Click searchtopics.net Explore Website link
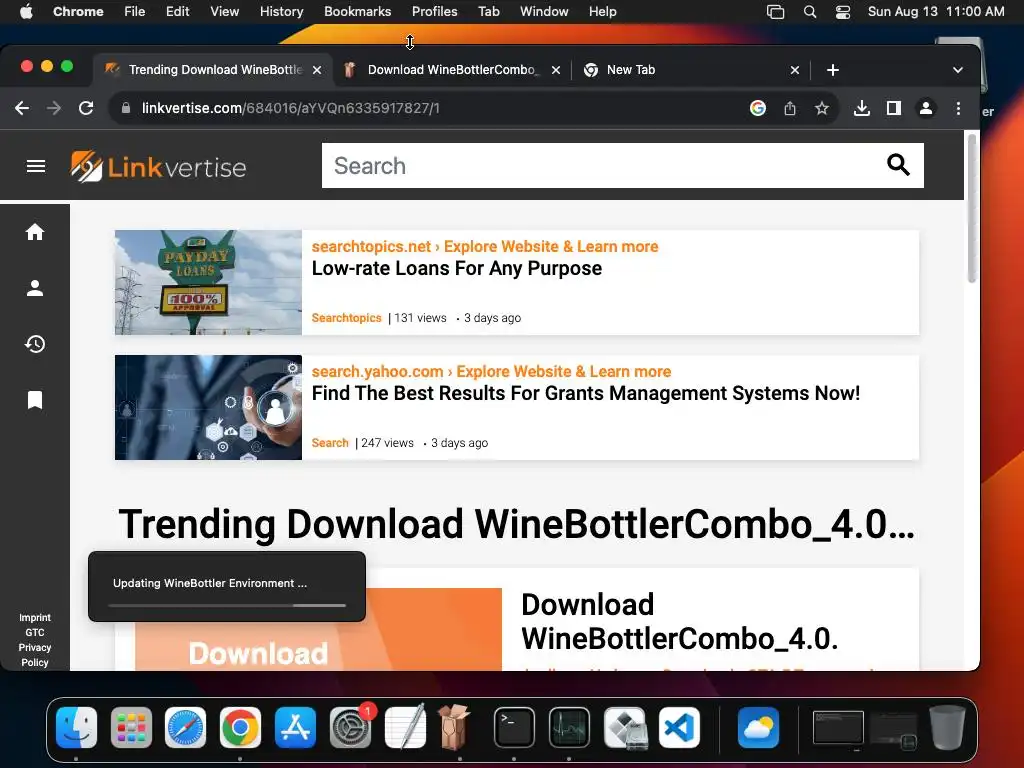This screenshot has width=1024, height=768. pyautogui.click(x=485, y=246)
